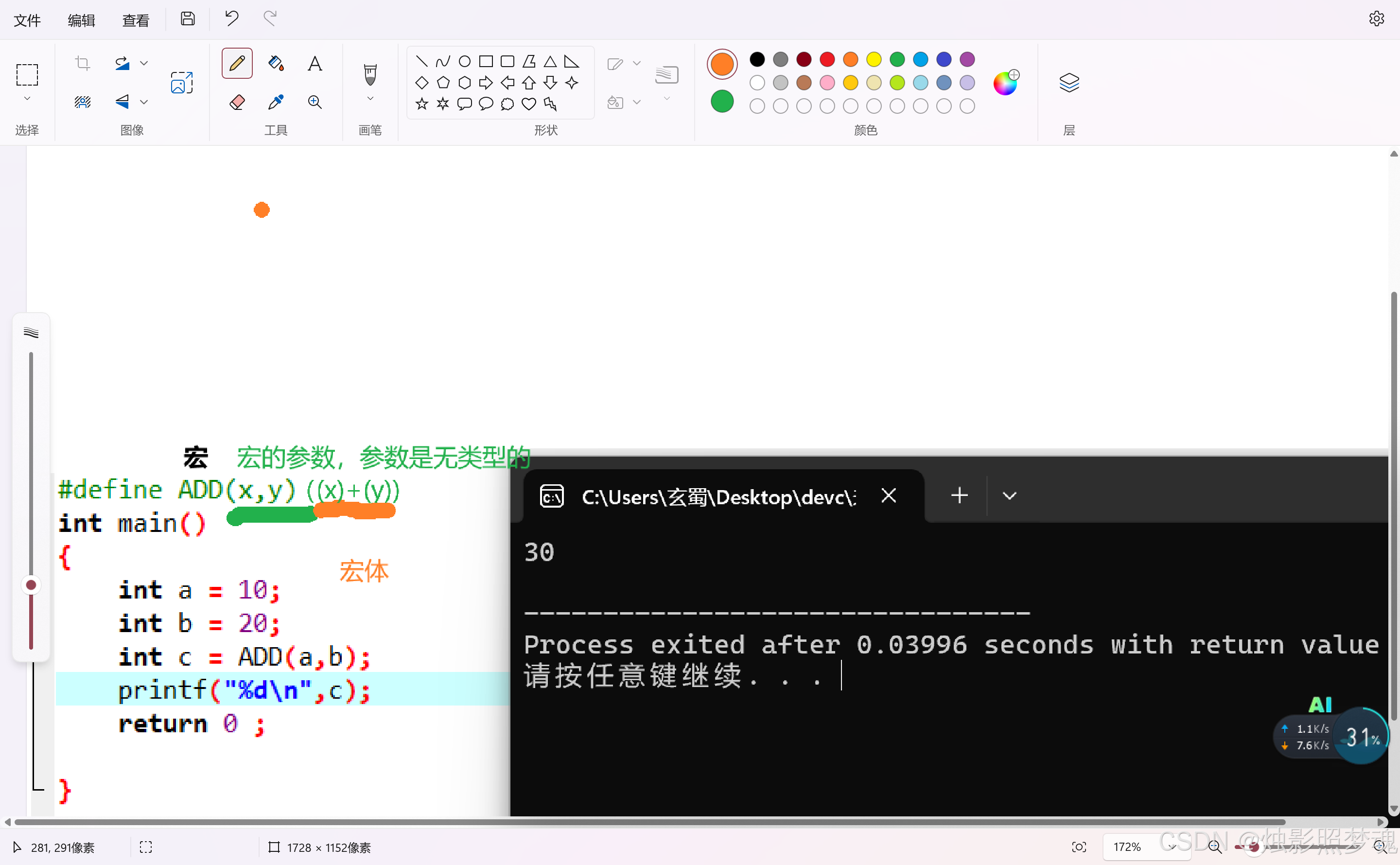
Task: Select the Rounded rectangle shape
Action: pos(507,61)
